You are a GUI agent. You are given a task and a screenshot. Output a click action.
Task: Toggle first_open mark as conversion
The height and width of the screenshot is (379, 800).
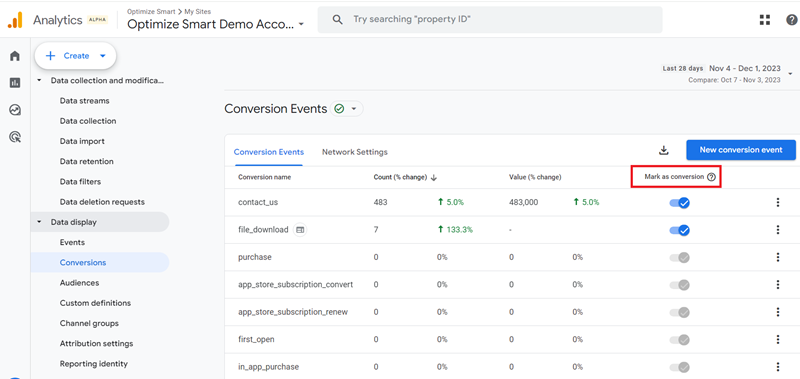680,339
